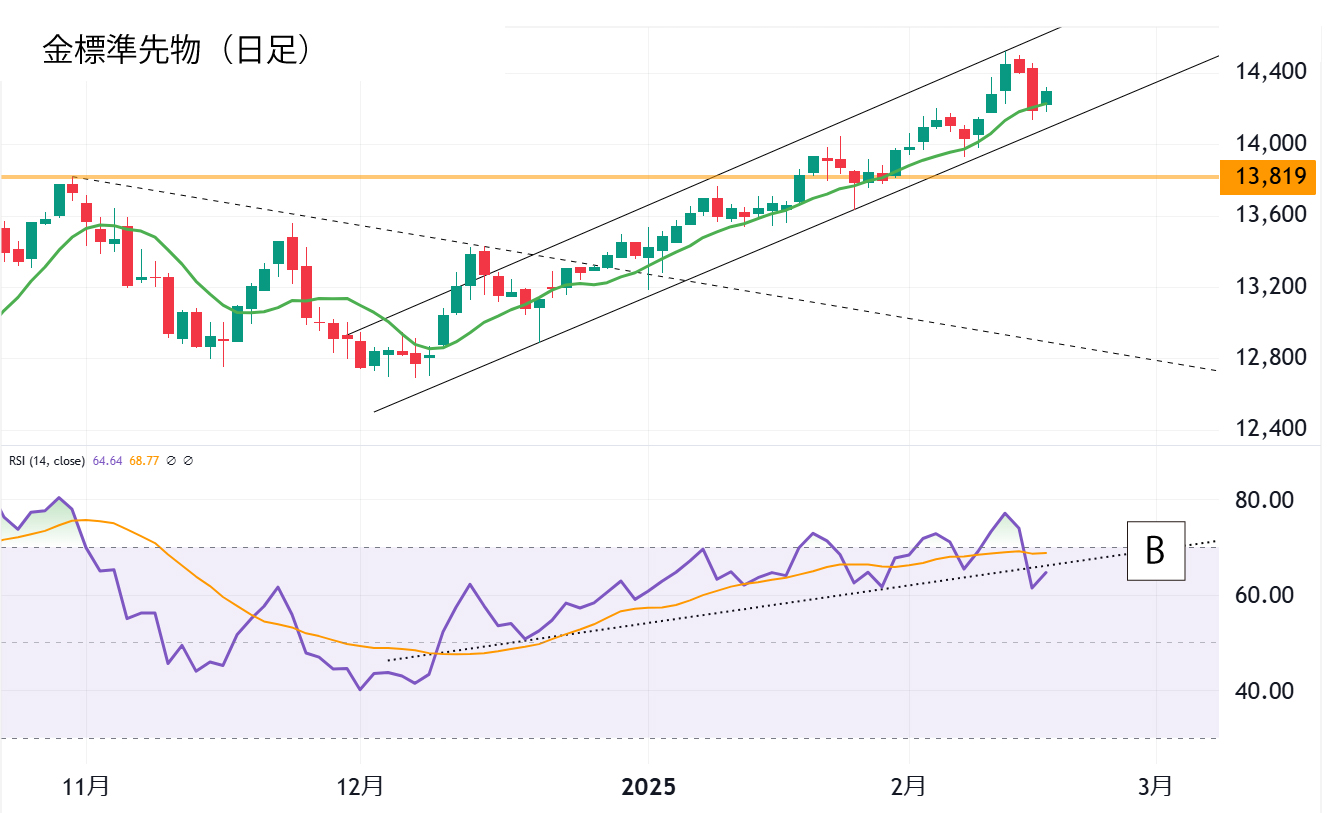Click the 40.00 RSI scale label
Viewport: 1331px width, 813px height.
point(1265,691)
